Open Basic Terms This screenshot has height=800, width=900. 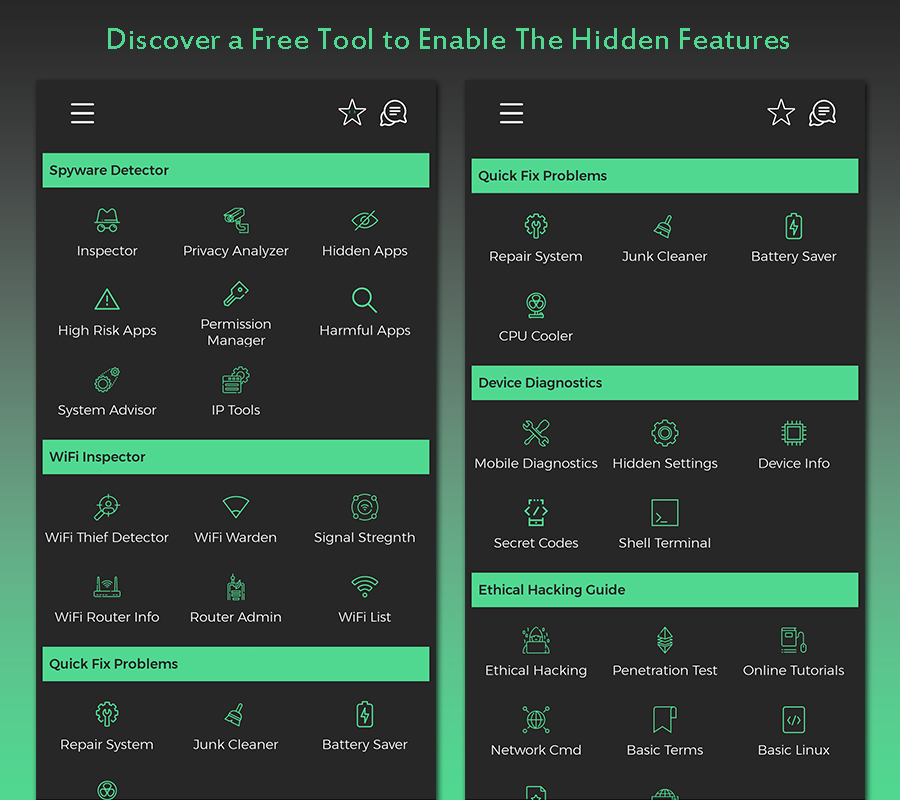[665, 732]
